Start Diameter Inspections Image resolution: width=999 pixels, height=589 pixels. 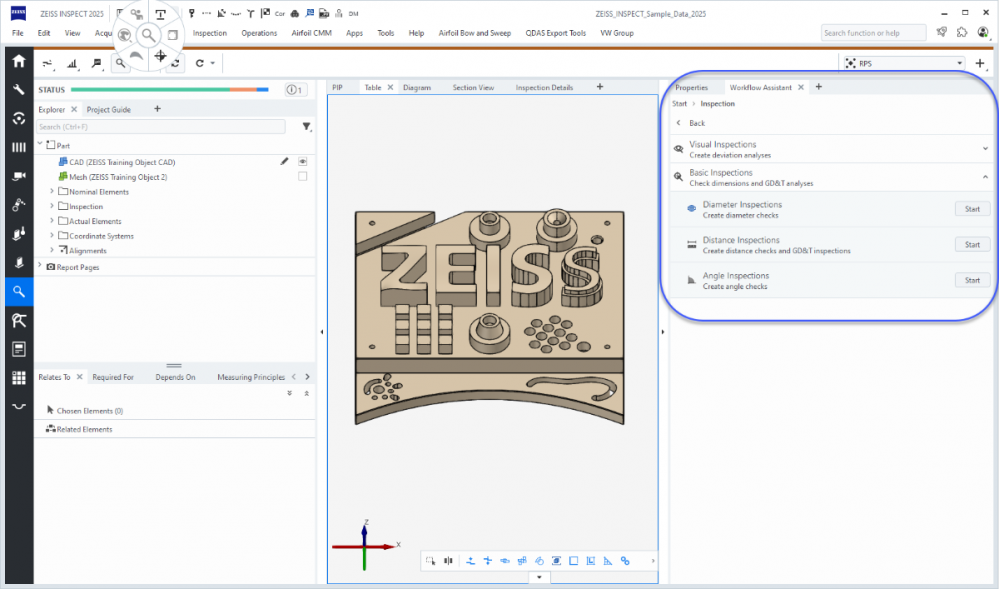click(971, 209)
